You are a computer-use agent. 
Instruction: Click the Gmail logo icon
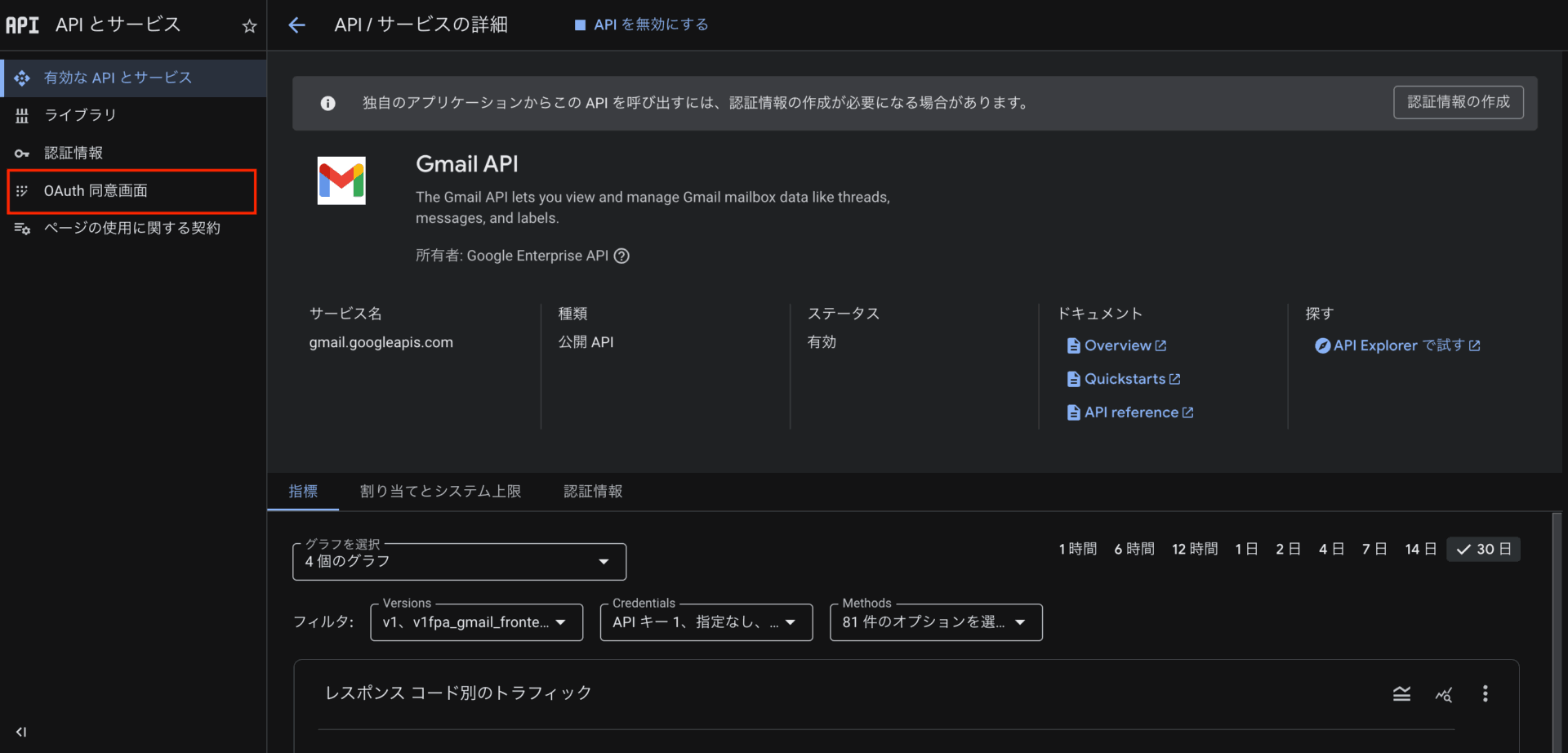(x=341, y=180)
